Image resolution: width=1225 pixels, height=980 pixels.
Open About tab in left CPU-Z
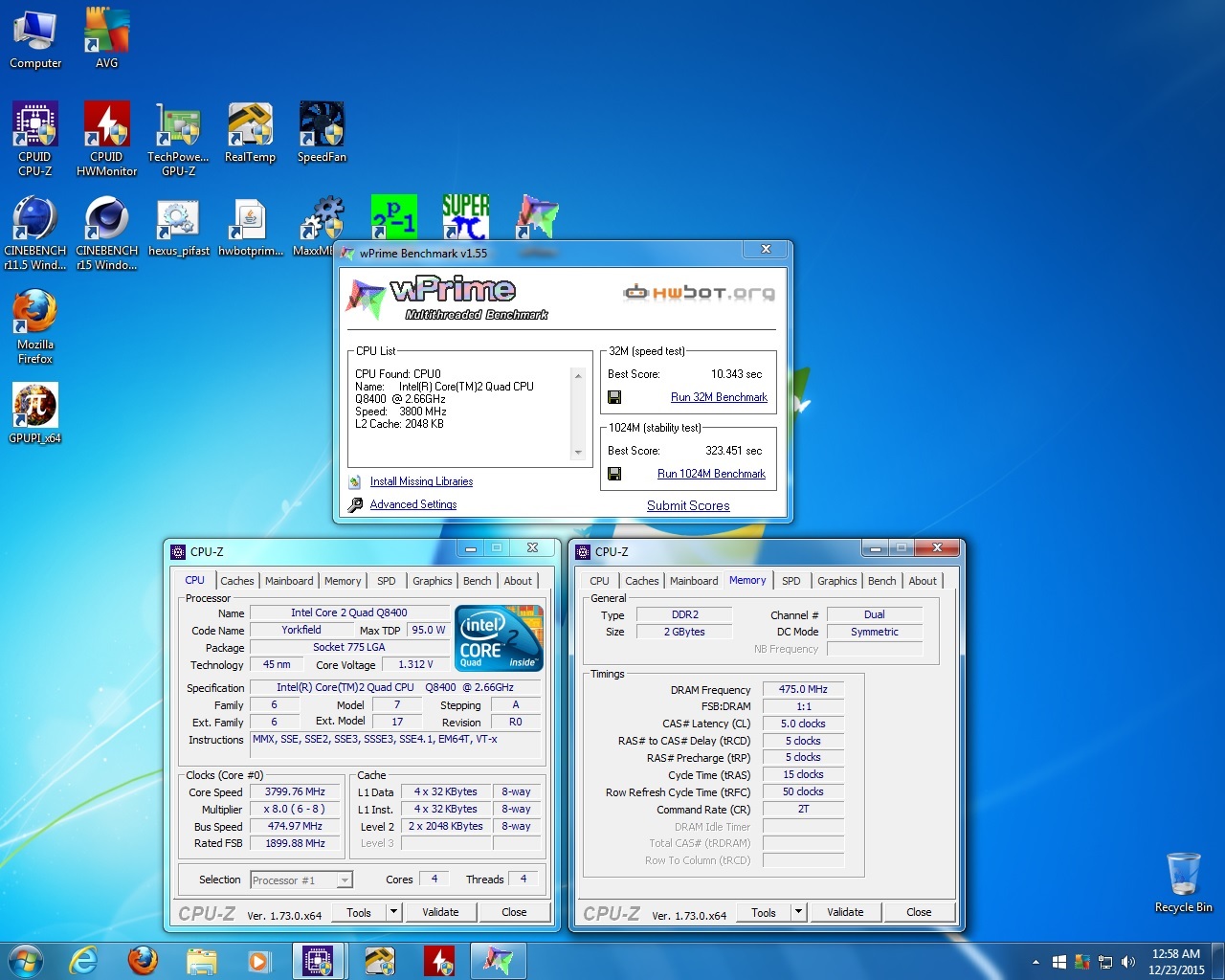pyautogui.click(x=518, y=581)
